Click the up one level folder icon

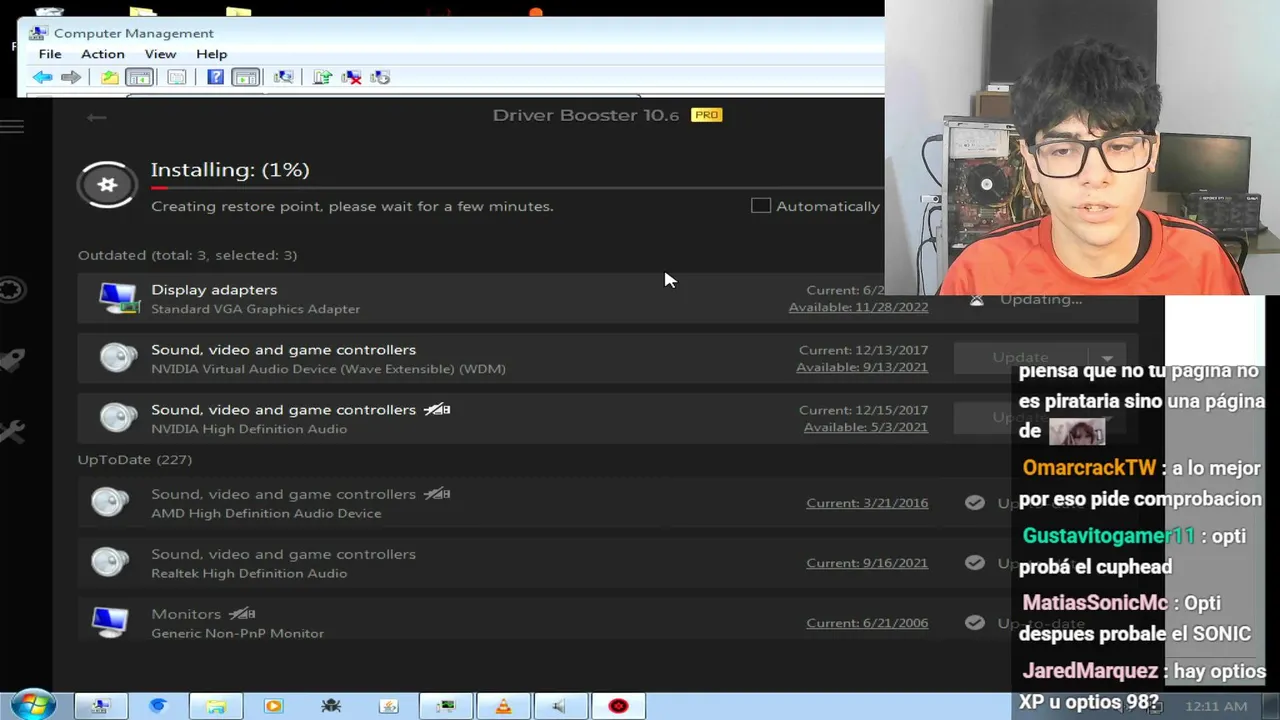coord(110,77)
